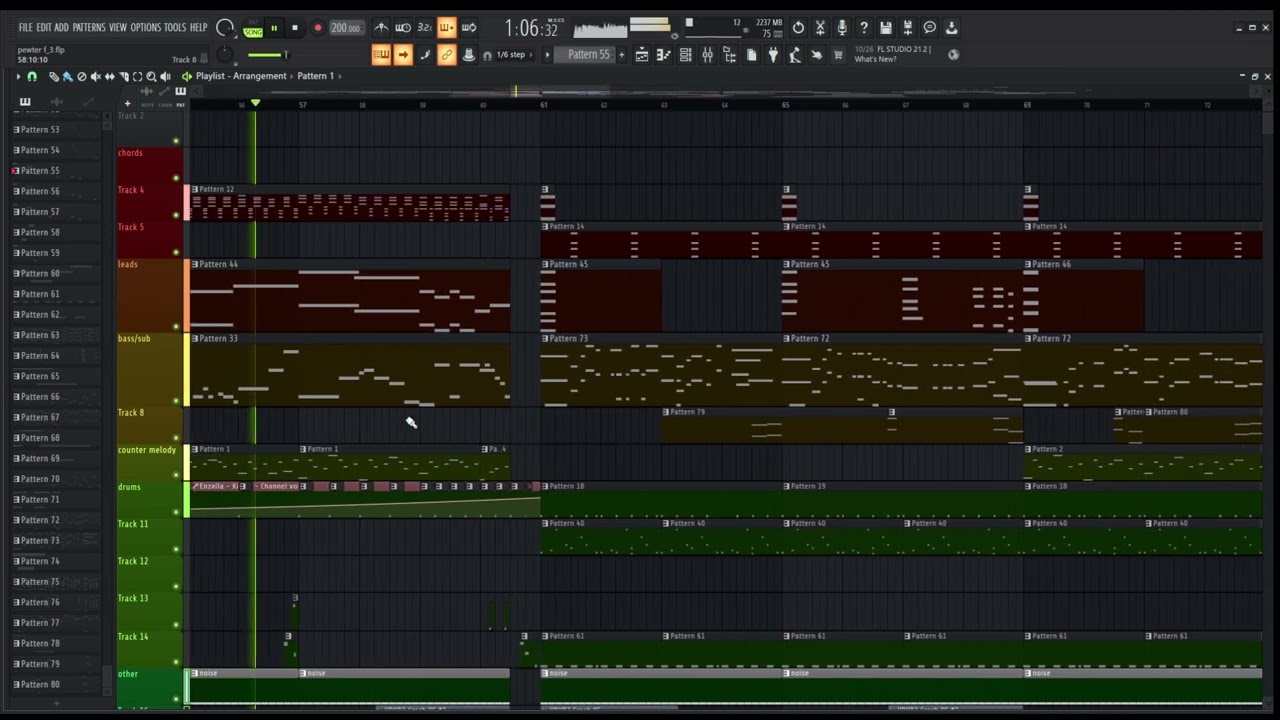Image resolution: width=1280 pixels, height=720 pixels.
Task: Toggle the 3-2-1 recording countdown
Action: [x=425, y=28]
